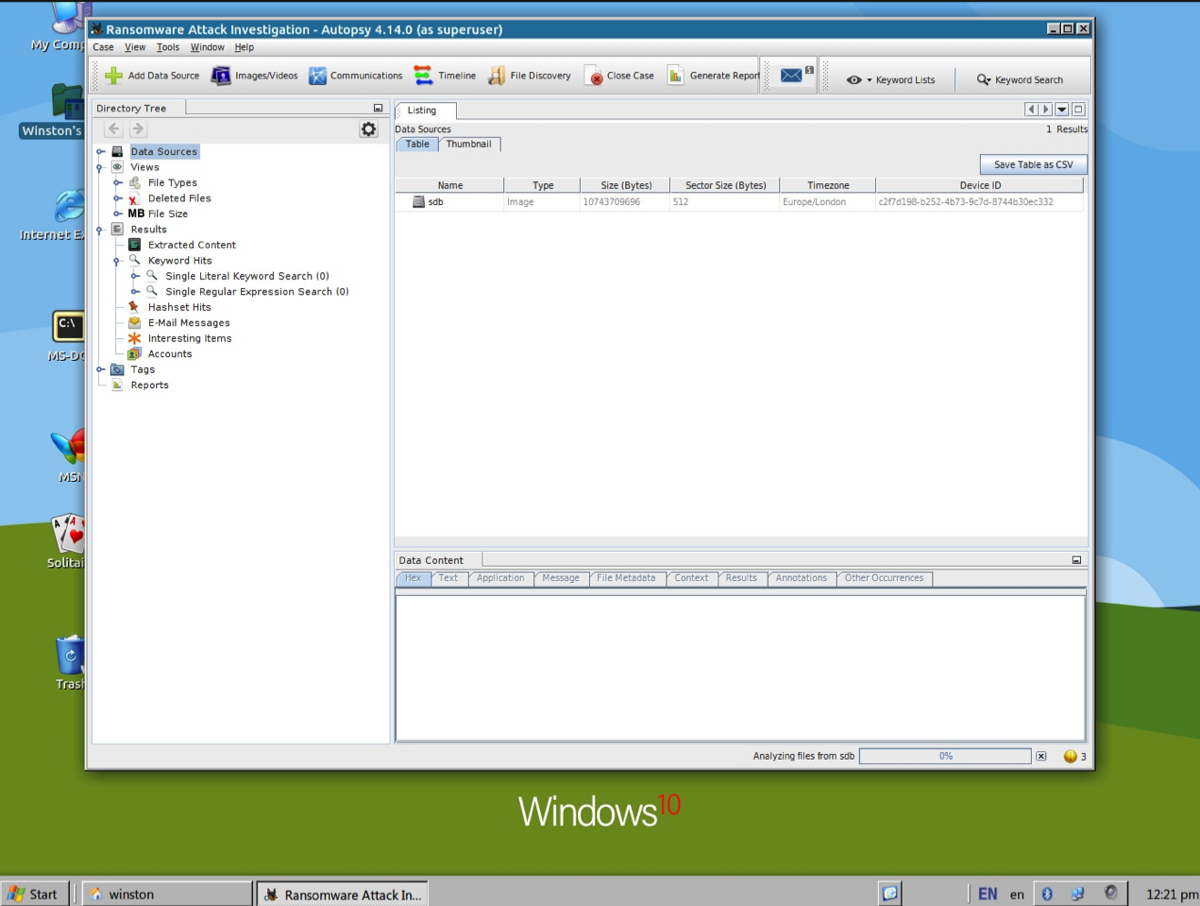
Task: Open the Tools menu
Action: click(x=168, y=47)
